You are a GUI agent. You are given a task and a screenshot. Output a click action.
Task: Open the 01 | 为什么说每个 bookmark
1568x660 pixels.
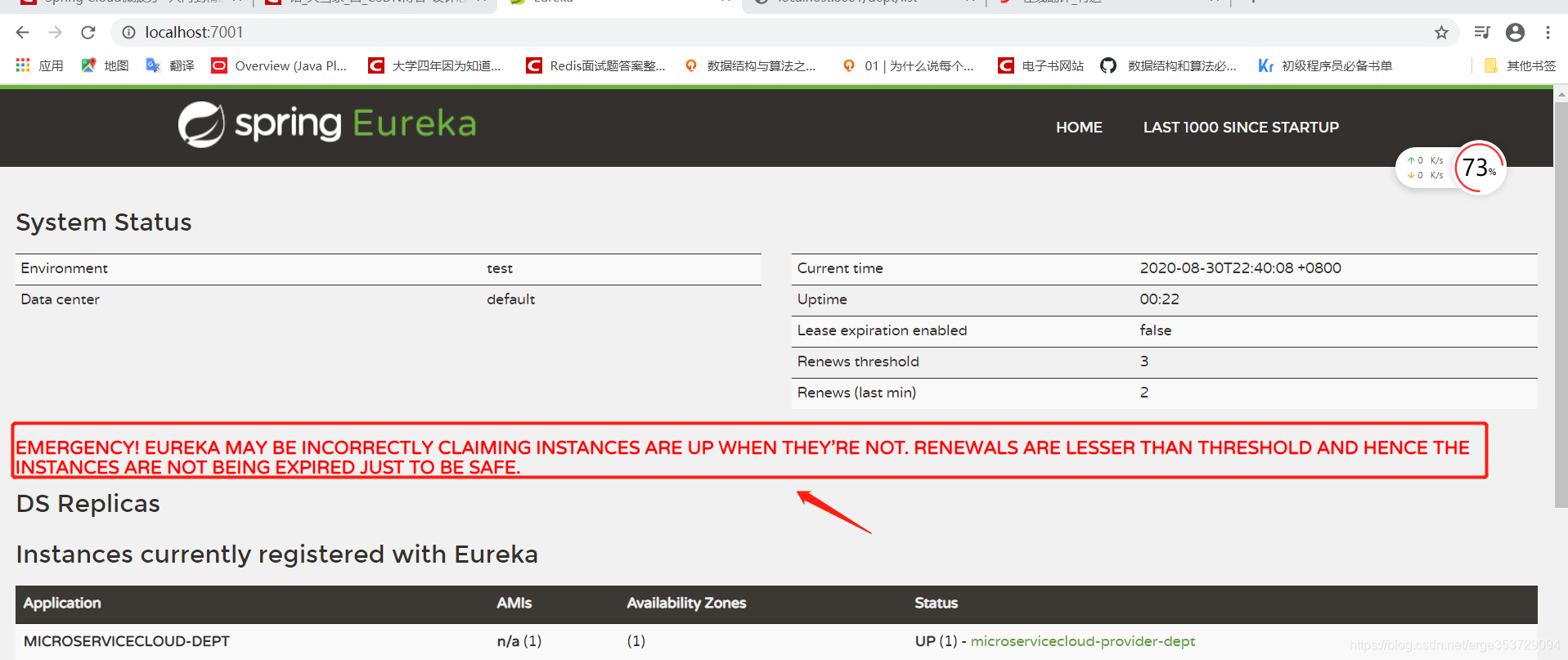908,65
